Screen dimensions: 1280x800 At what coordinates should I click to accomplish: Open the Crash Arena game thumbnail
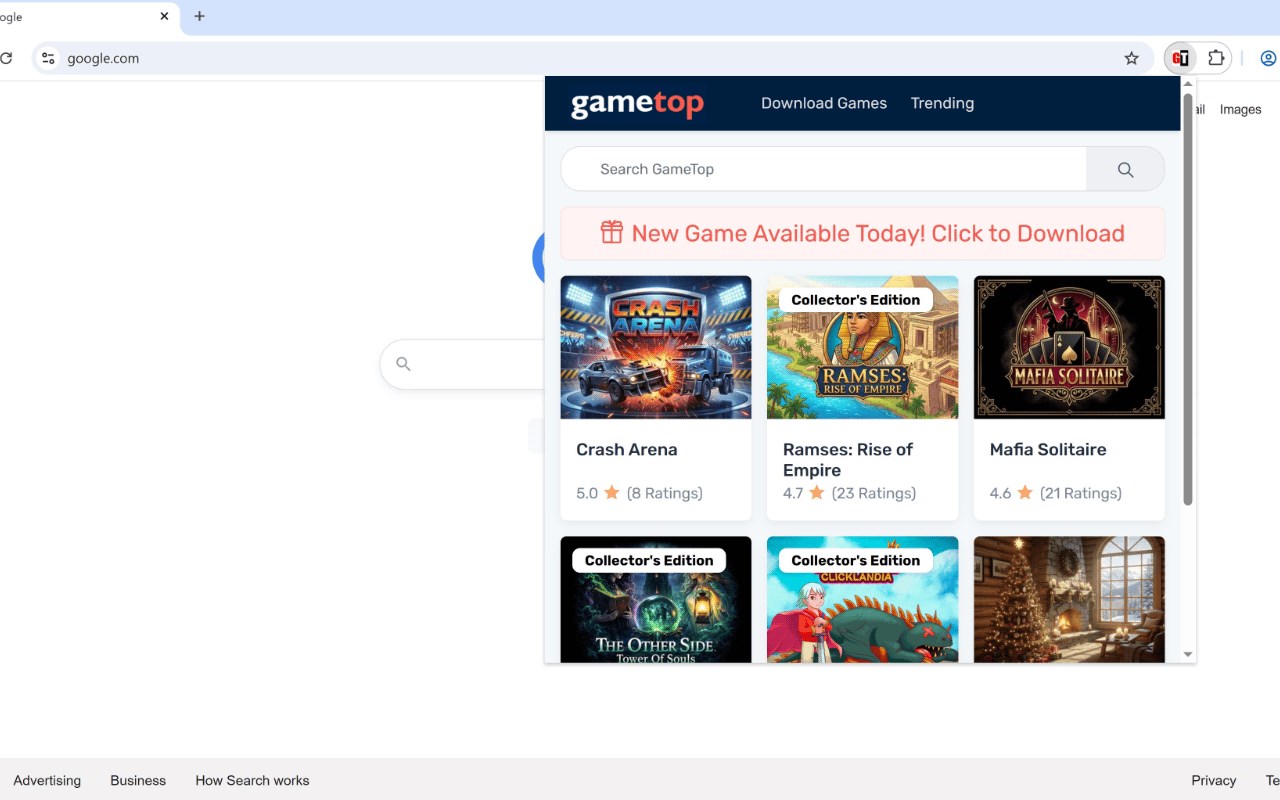pyautogui.click(x=656, y=347)
